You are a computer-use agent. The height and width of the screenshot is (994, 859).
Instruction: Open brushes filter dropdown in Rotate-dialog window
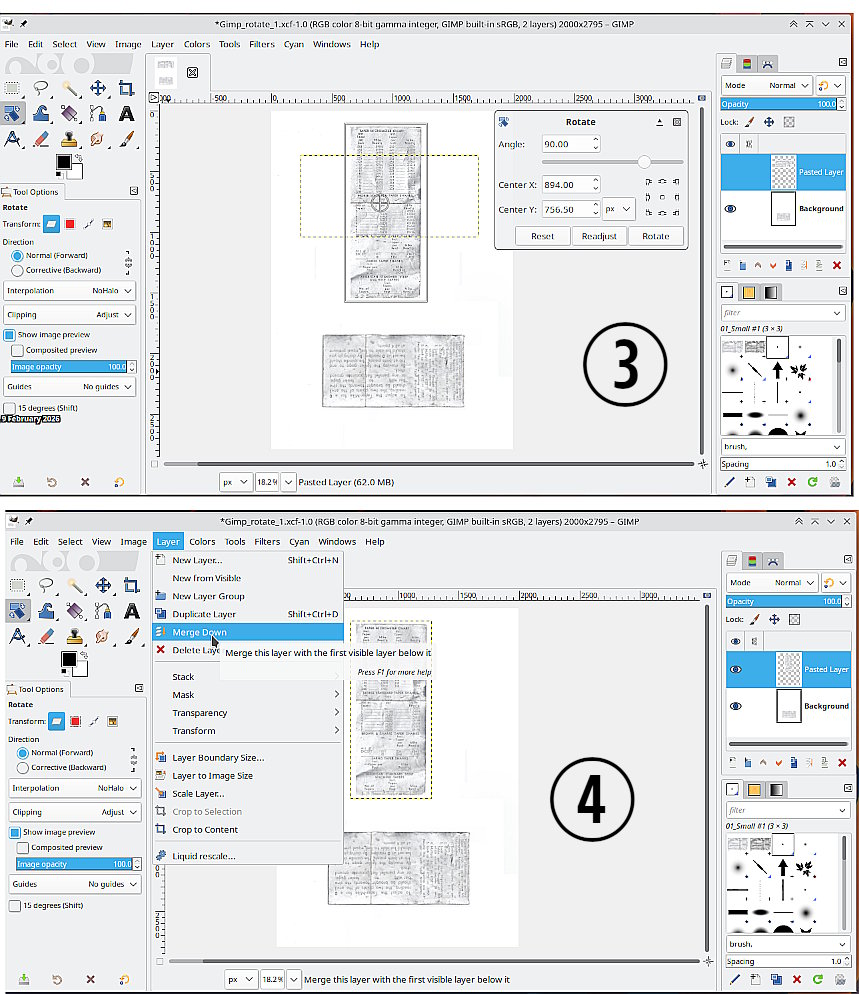(x=783, y=313)
